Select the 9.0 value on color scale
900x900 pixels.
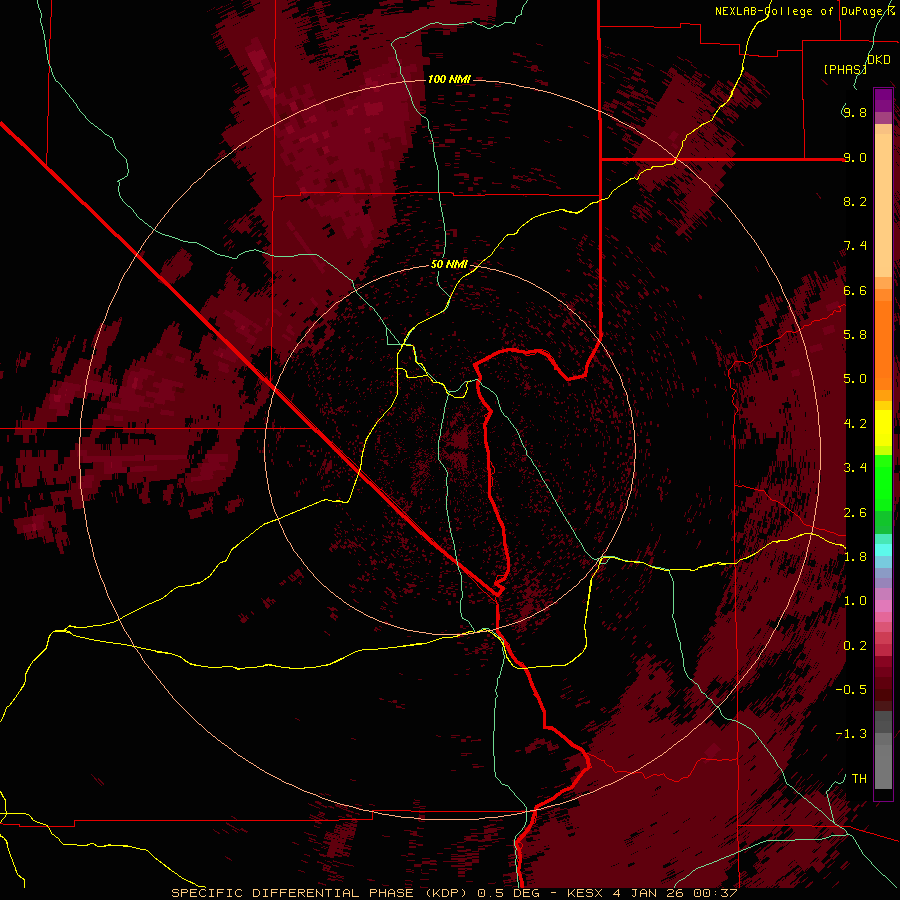(855, 157)
